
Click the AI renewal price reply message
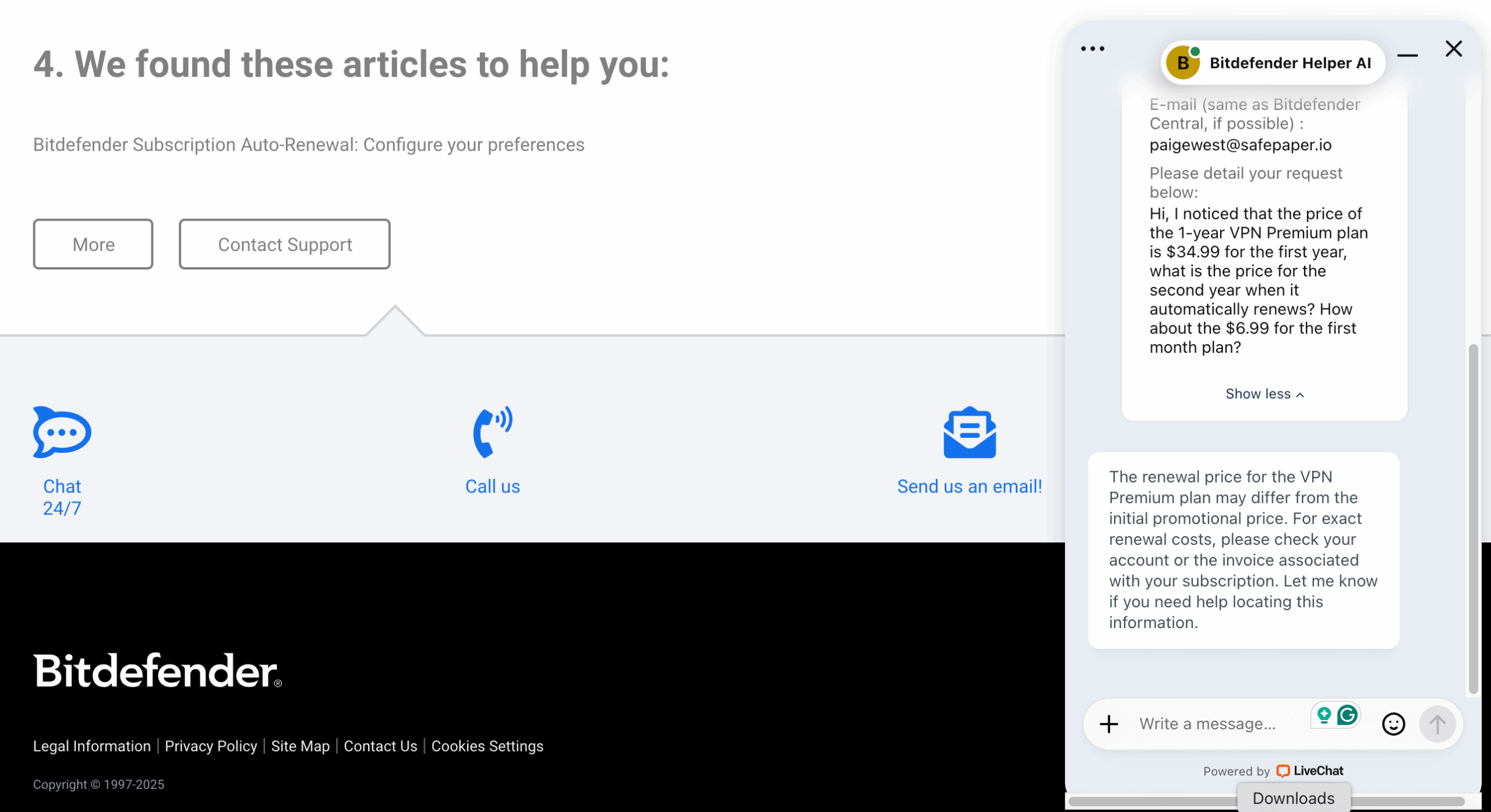pyautogui.click(x=1243, y=550)
